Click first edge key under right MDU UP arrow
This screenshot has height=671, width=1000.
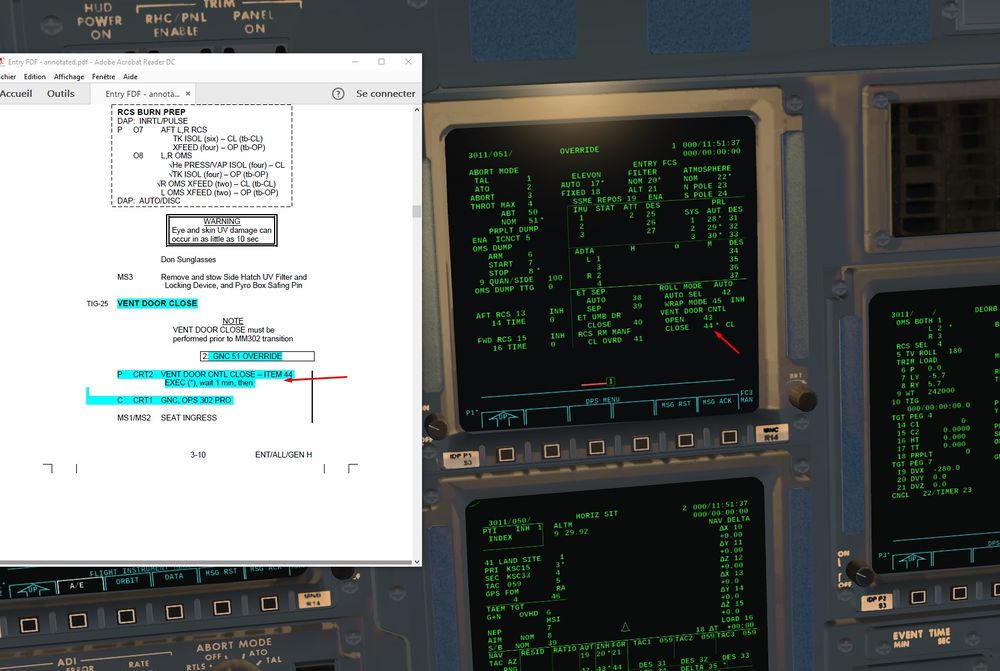point(918,596)
